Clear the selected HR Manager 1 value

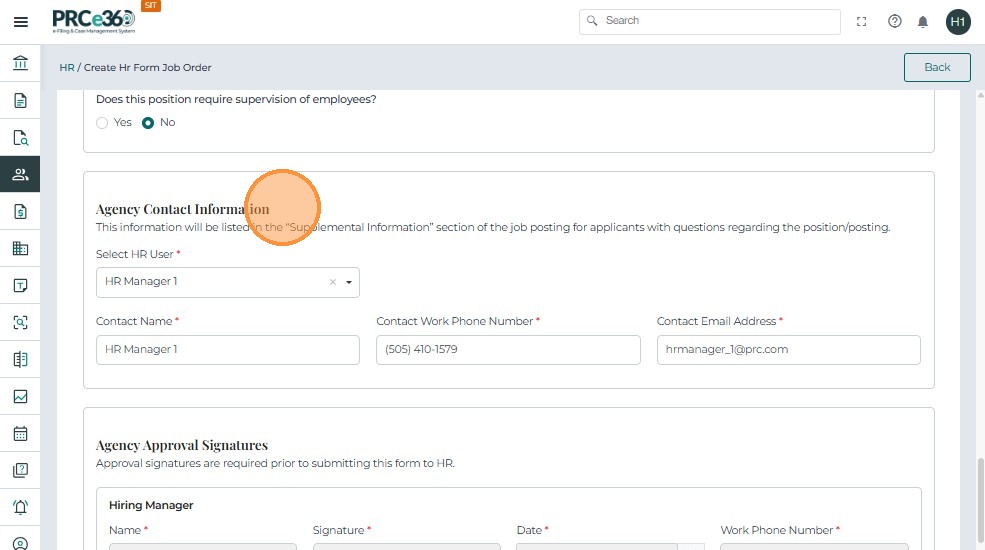point(333,282)
